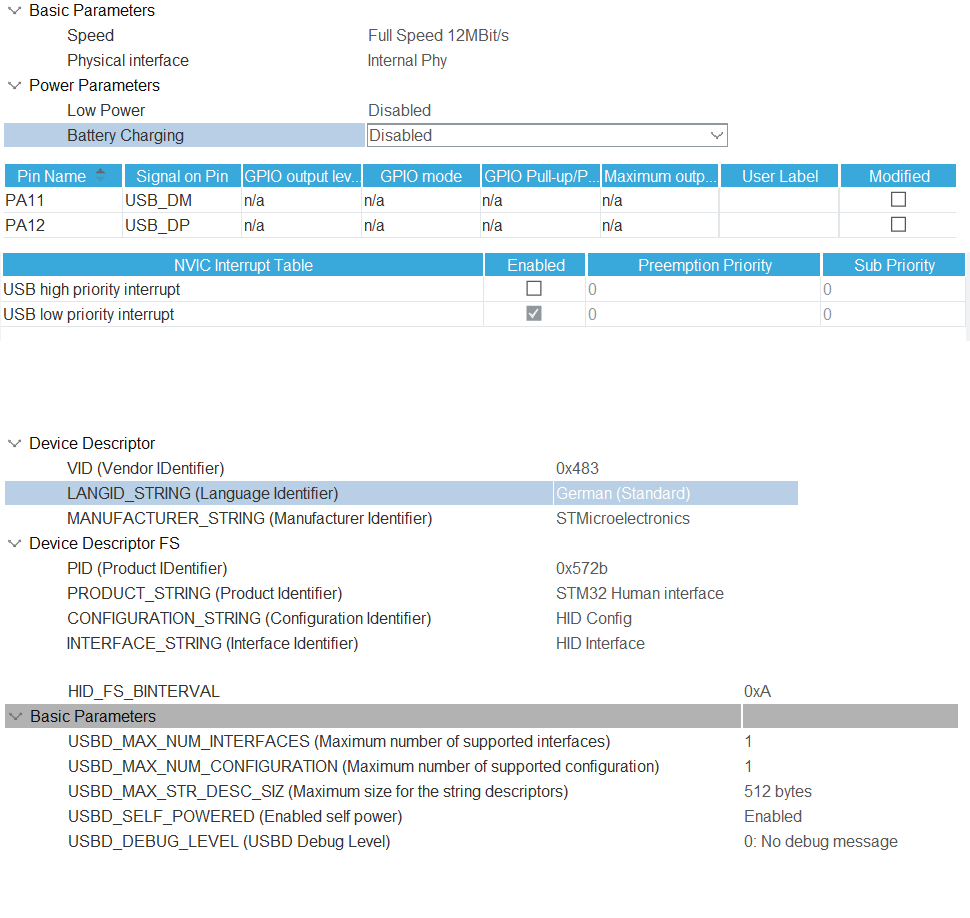Click the Enabled value for USBD_SELF_POWERED
The width and height of the screenshot is (970, 918).
(x=773, y=817)
